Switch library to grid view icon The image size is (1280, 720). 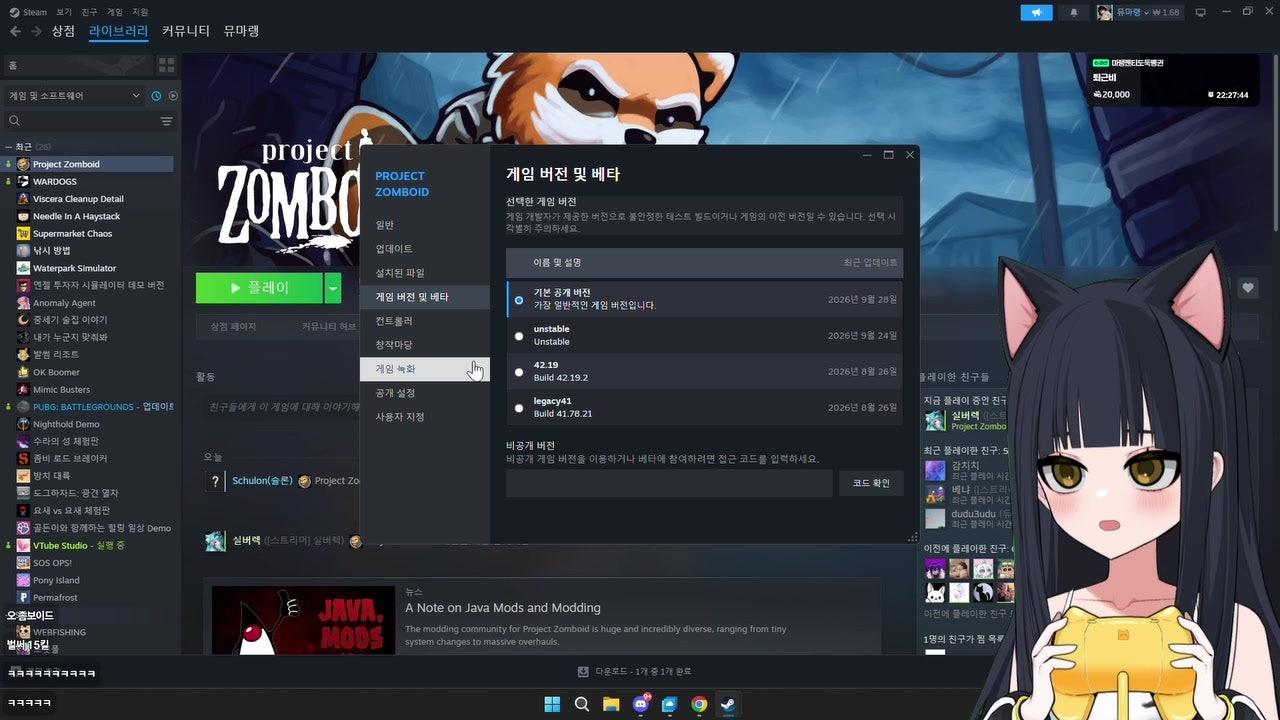pyautogui.click(x=166, y=65)
